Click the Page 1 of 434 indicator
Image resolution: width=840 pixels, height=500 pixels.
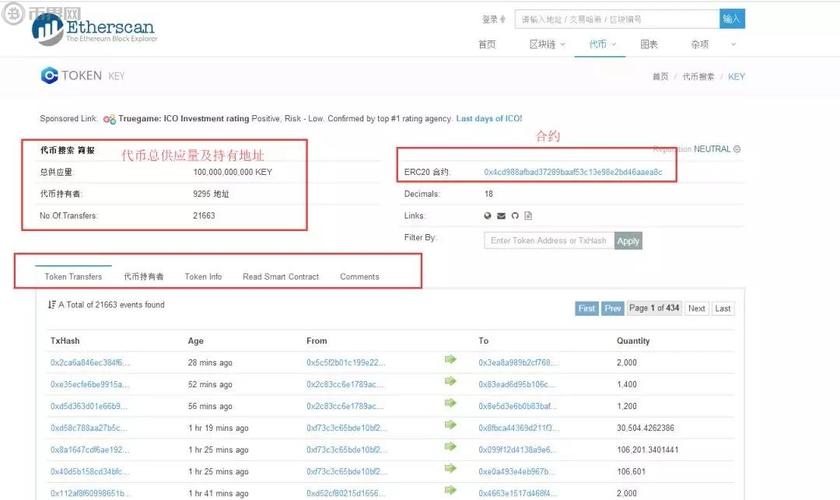point(654,308)
